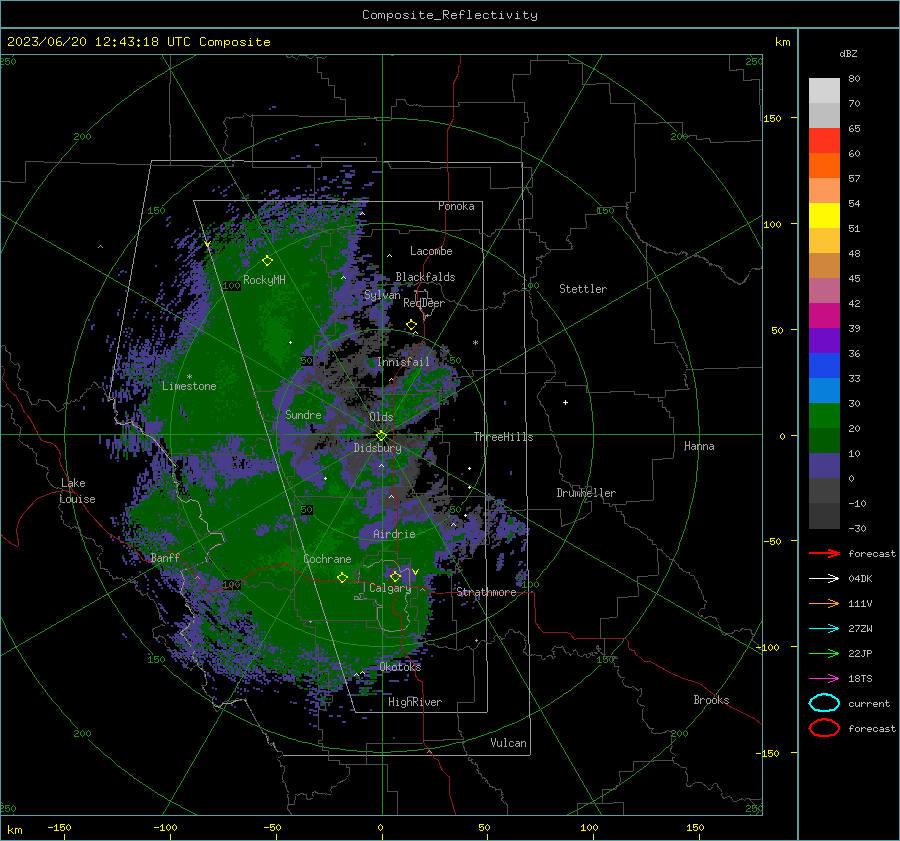Select the bright green 20-30 dBZ swatch
The image size is (900, 841).
click(x=824, y=416)
